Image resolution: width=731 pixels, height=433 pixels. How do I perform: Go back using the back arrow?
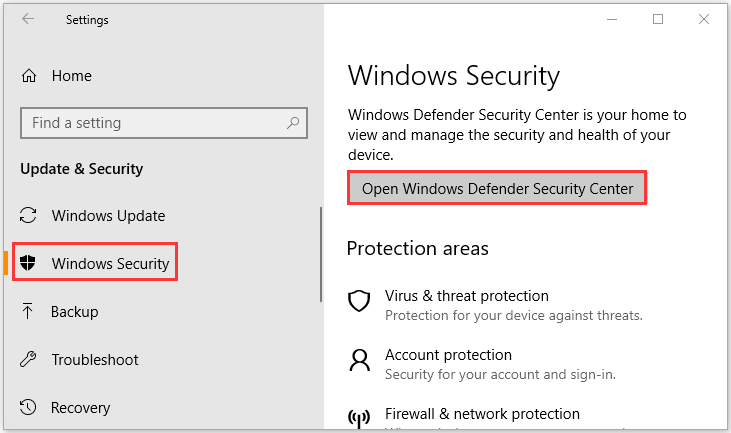tap(28, 19)
